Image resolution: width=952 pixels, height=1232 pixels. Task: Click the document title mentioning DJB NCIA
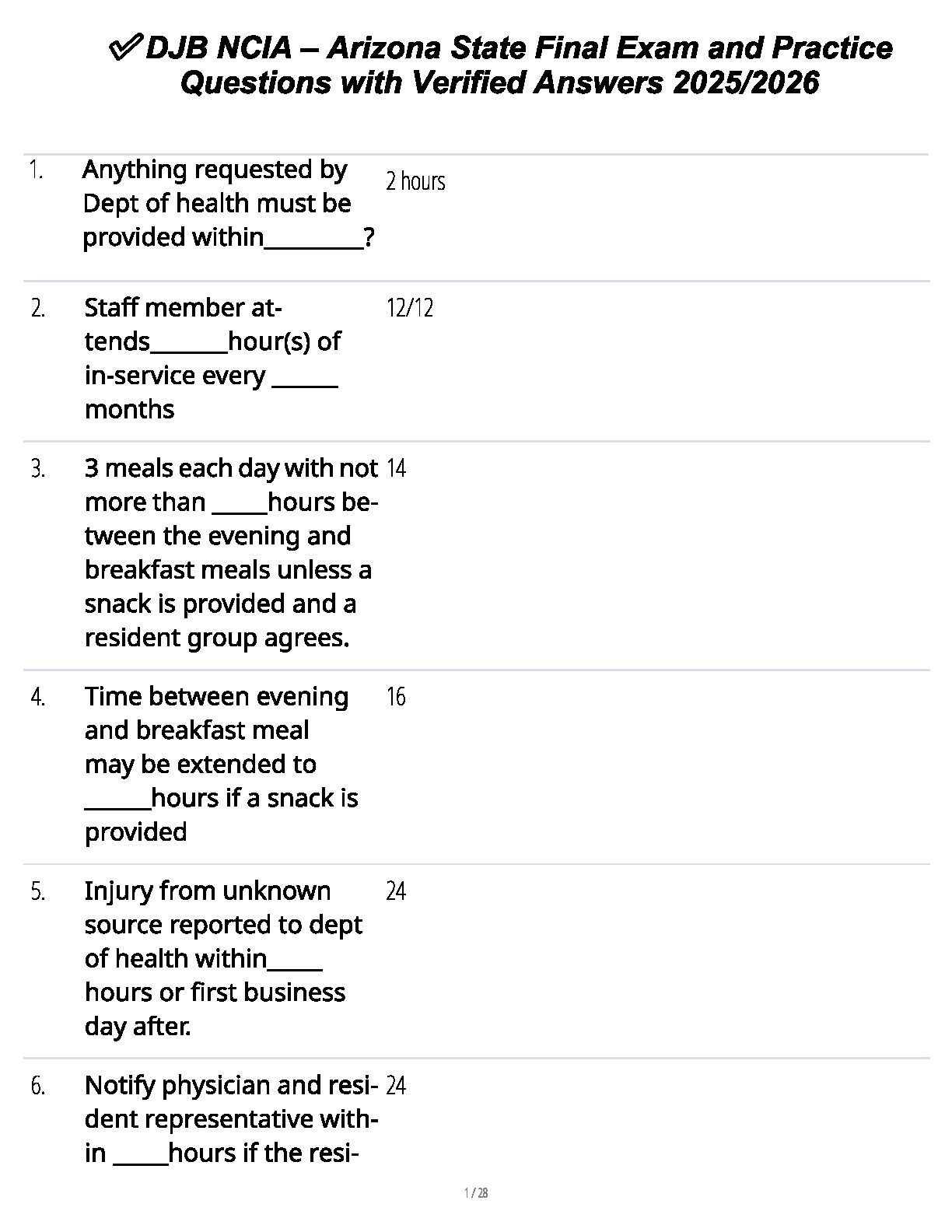(x=518, y=49)
